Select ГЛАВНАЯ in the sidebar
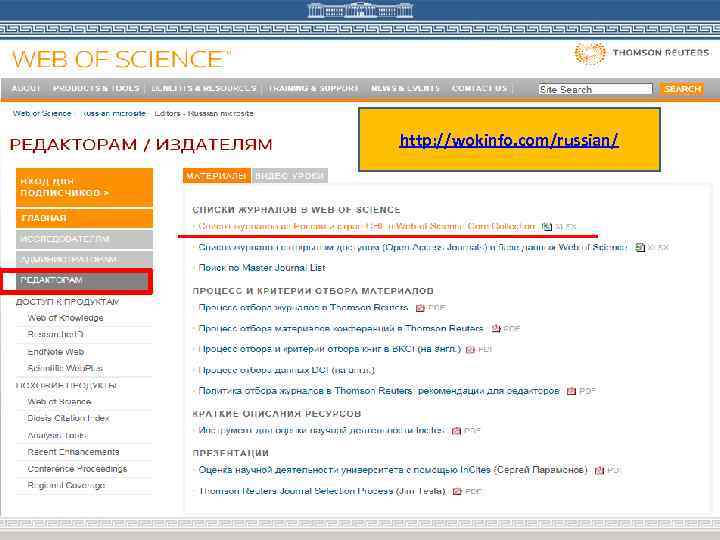720x540 pixels. [x=84, y=218]
